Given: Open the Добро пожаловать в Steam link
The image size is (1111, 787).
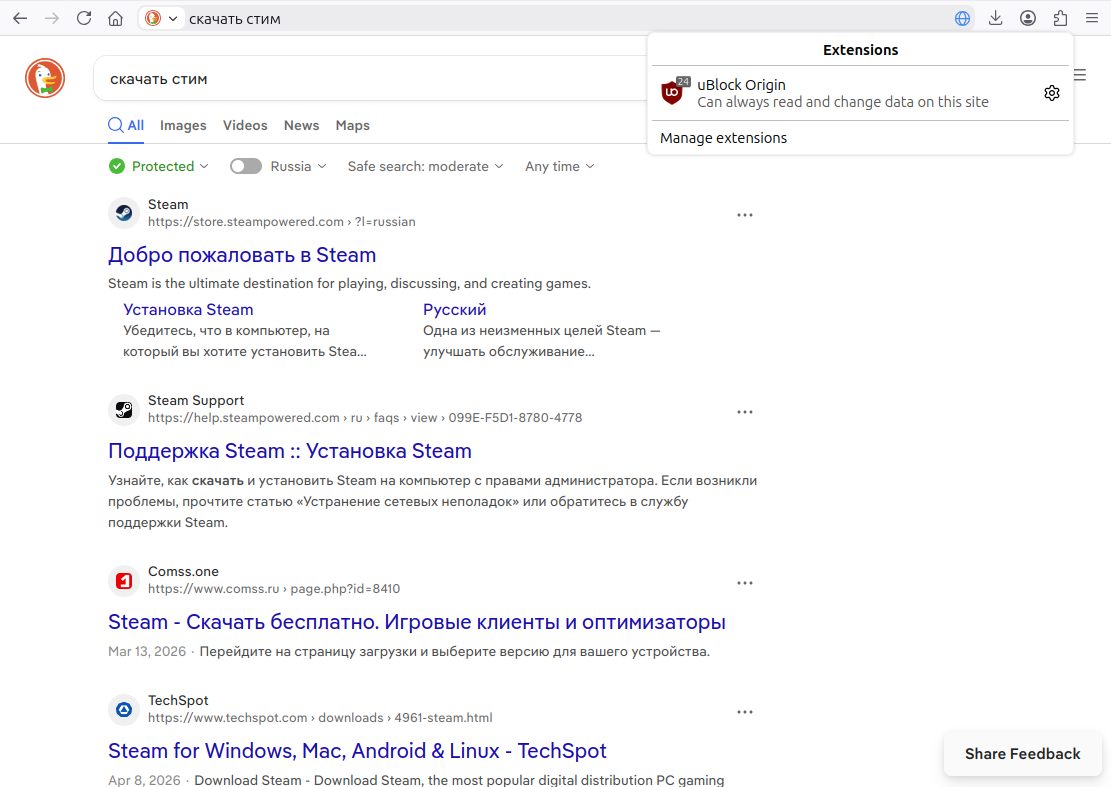Looking at the screenshot, I should (x=242, y=255).
